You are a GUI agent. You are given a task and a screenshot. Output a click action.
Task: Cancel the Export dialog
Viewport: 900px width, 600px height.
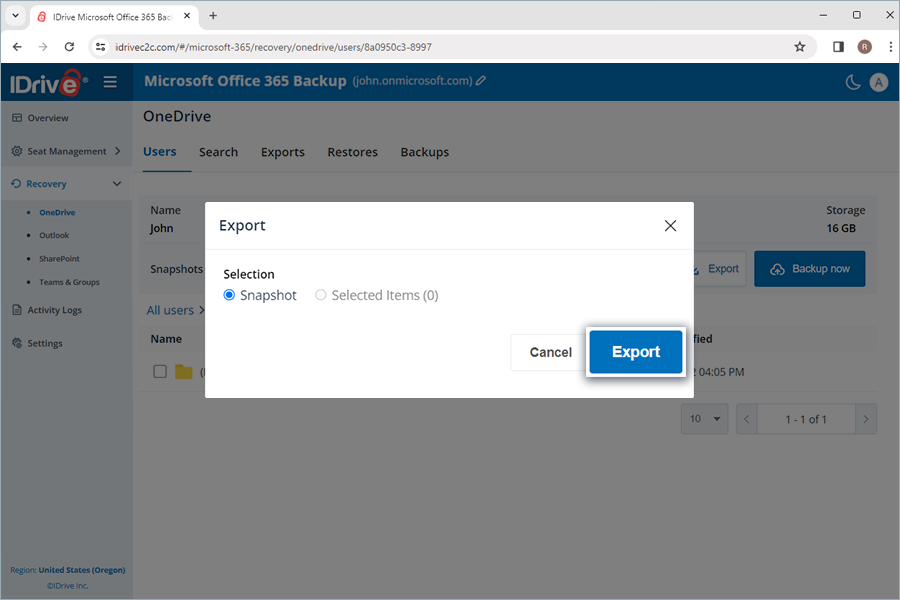coord(549,352)
